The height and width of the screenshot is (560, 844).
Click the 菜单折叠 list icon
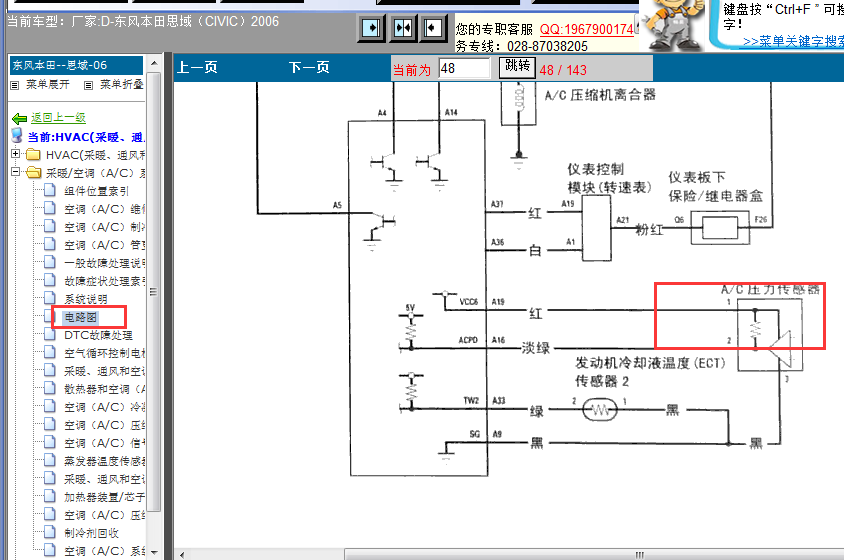(89, 85)
